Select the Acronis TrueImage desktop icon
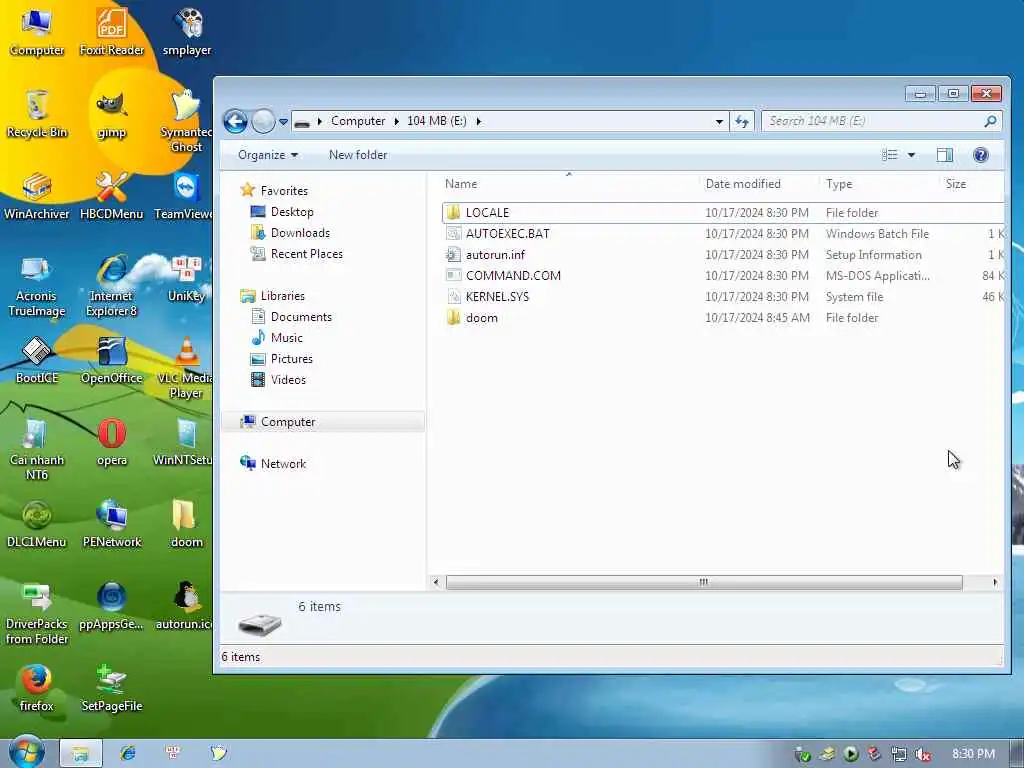The width and height of the screenshot is (1024, 768). 37,286
